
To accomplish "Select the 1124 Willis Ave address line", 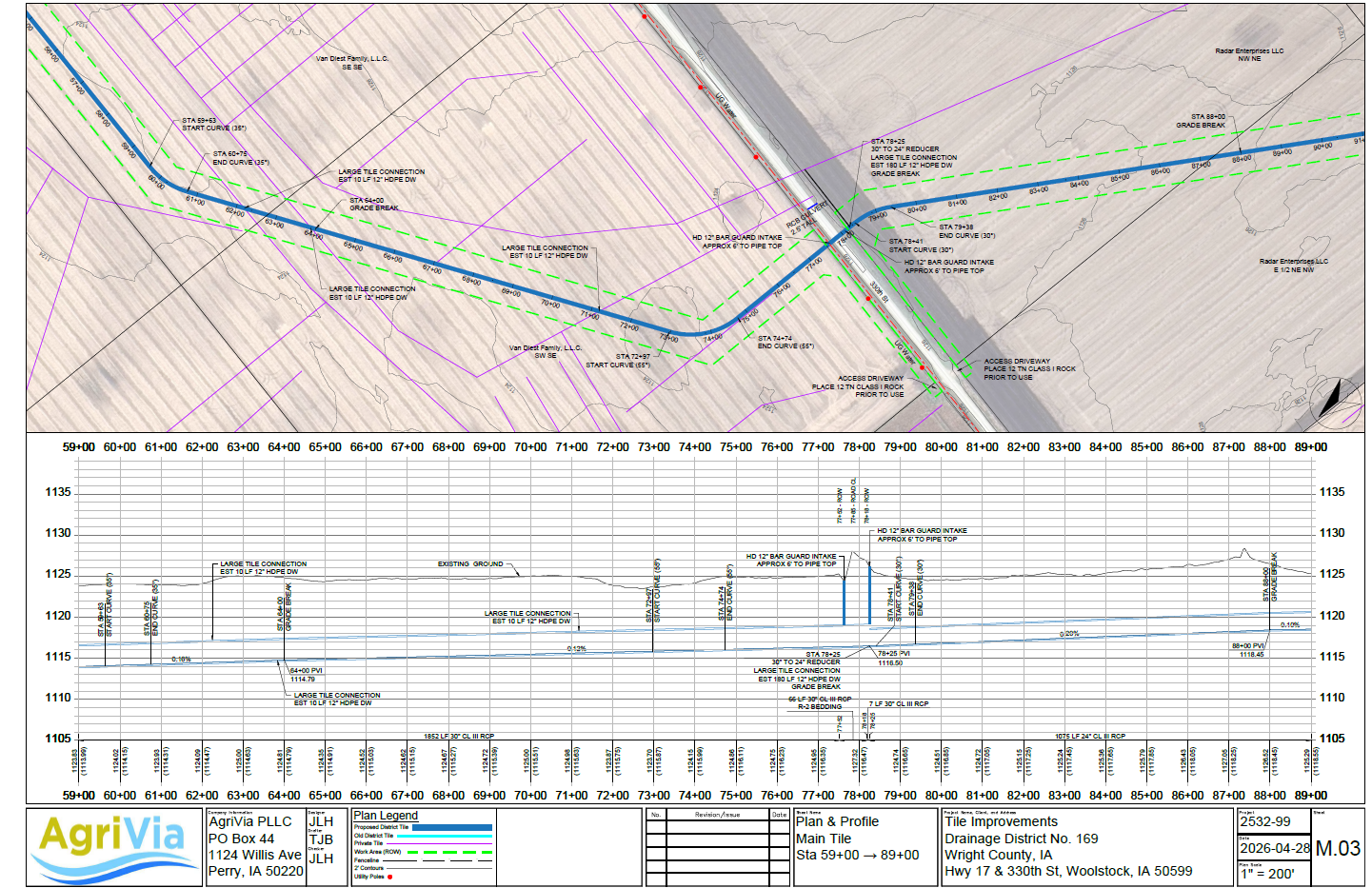I will pos(254,855).
